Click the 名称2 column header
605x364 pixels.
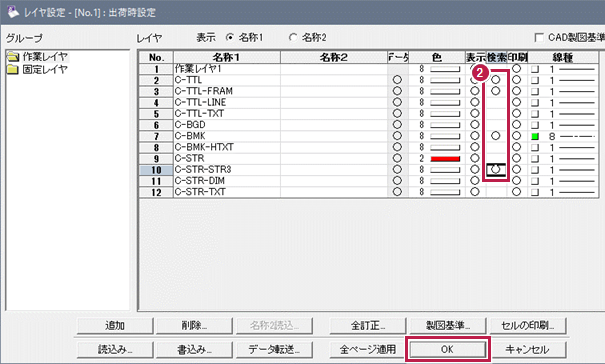[334, 58]
